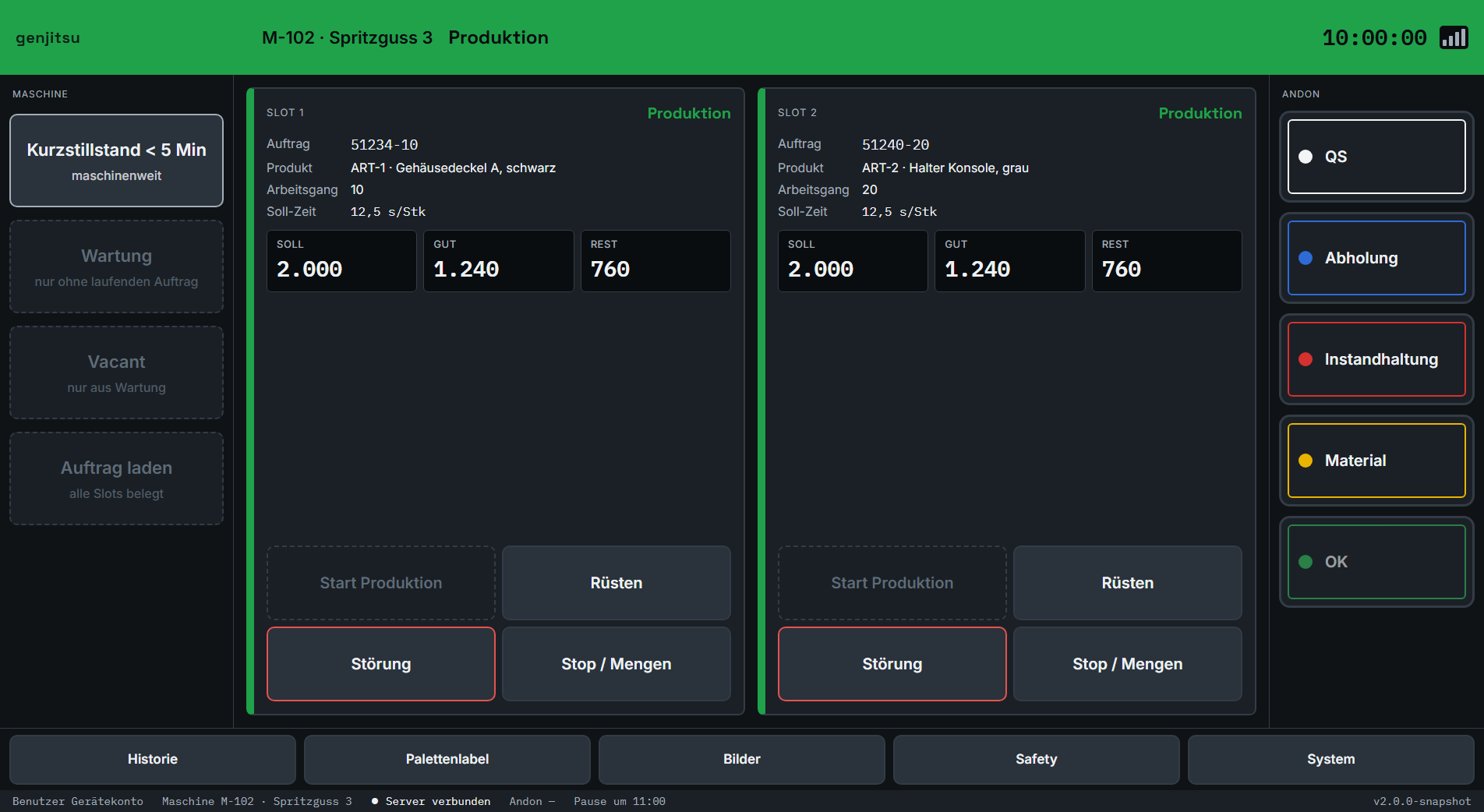Click the signal strength icon in header
Image resolution: width=1484 pixels, height=812 pixels.
[1454, 37]
